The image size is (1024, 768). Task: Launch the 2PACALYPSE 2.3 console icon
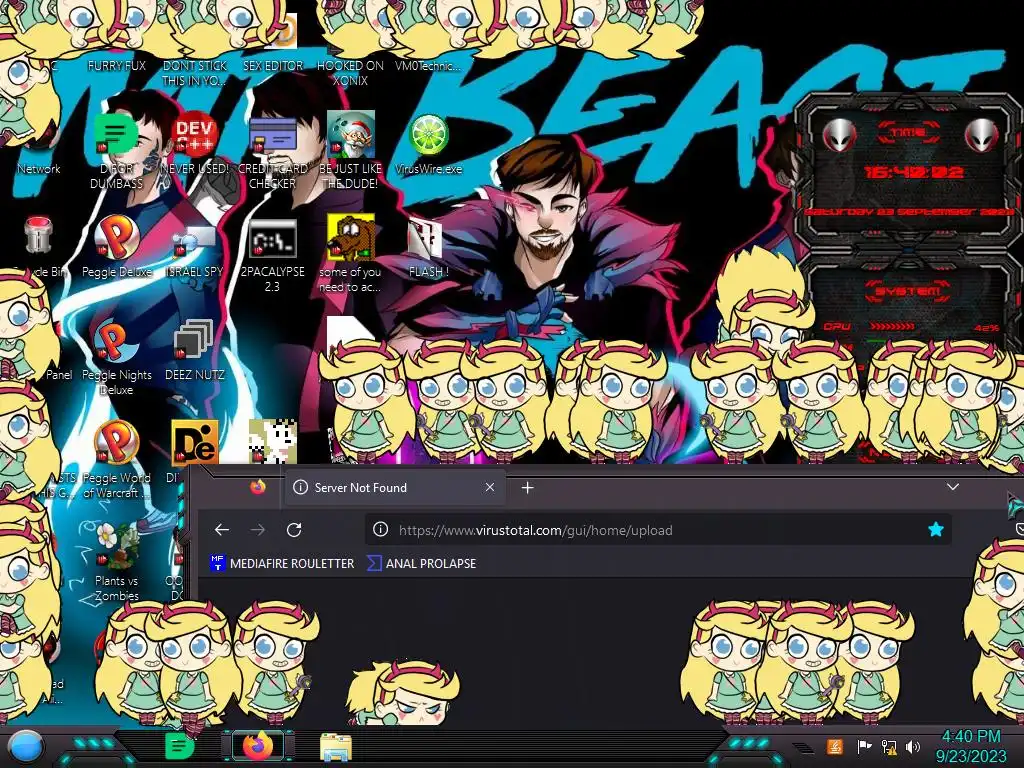coord(272,238)
